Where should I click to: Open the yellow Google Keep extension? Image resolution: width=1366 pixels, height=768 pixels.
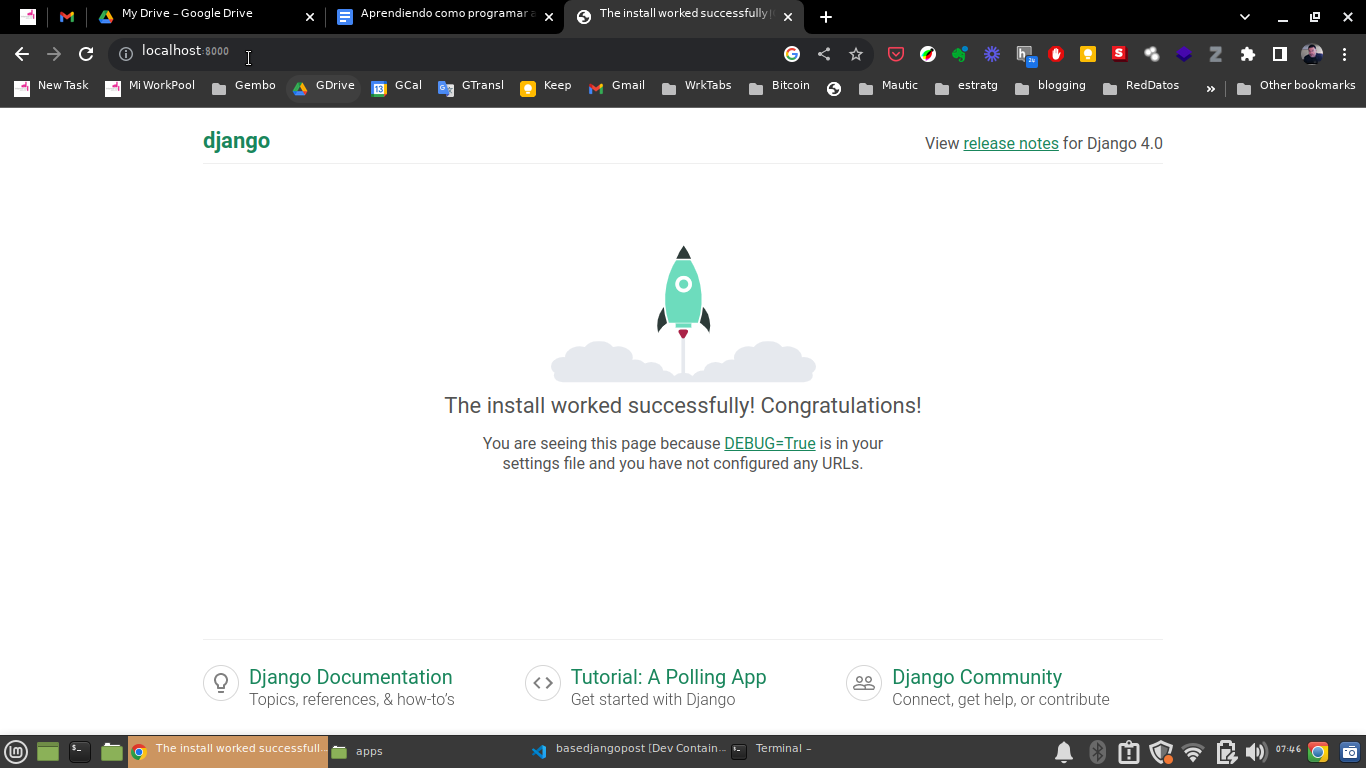coord(1088,54)
